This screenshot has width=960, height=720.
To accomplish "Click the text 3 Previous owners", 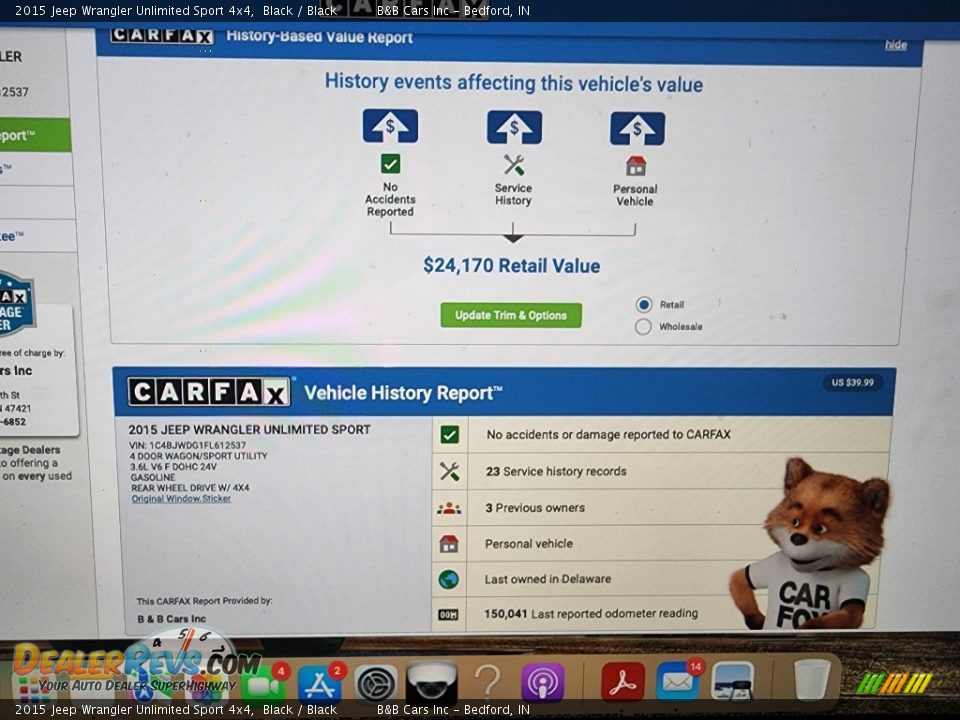I will (x=534, y=508).
